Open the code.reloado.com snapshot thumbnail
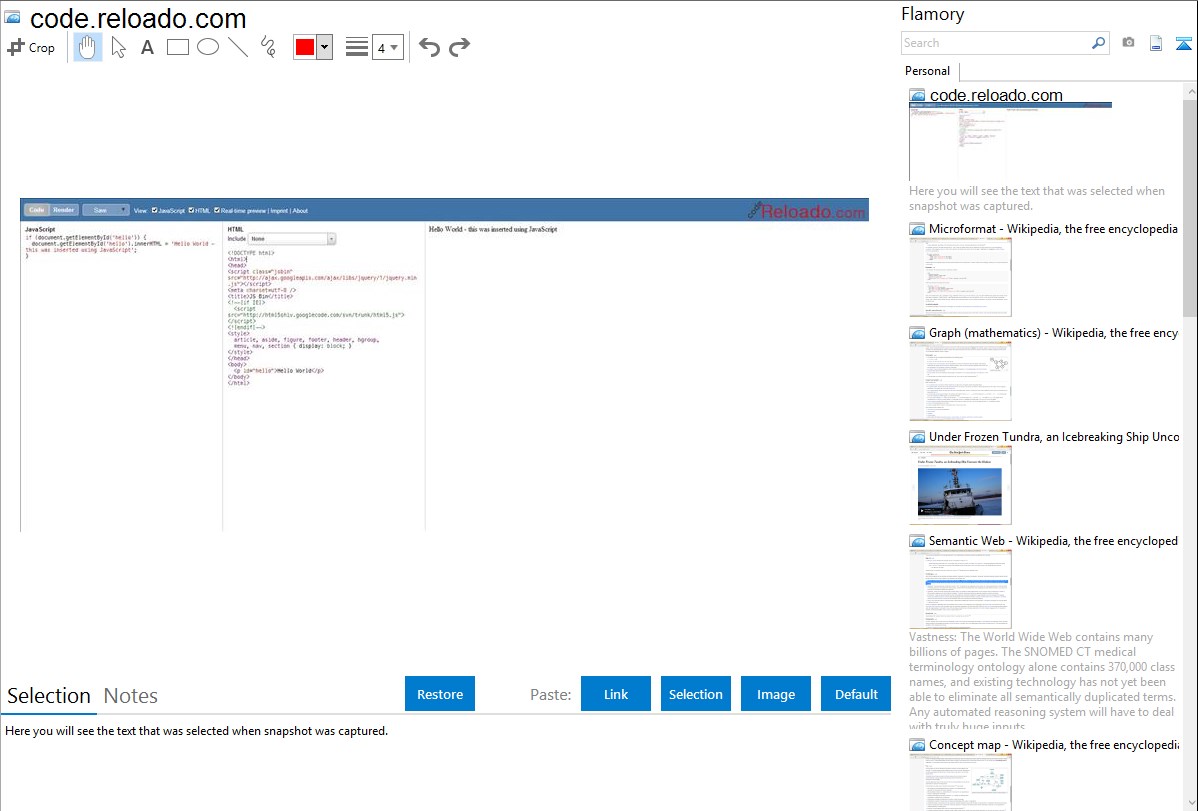The image size is (1198, 811). 1010,142
